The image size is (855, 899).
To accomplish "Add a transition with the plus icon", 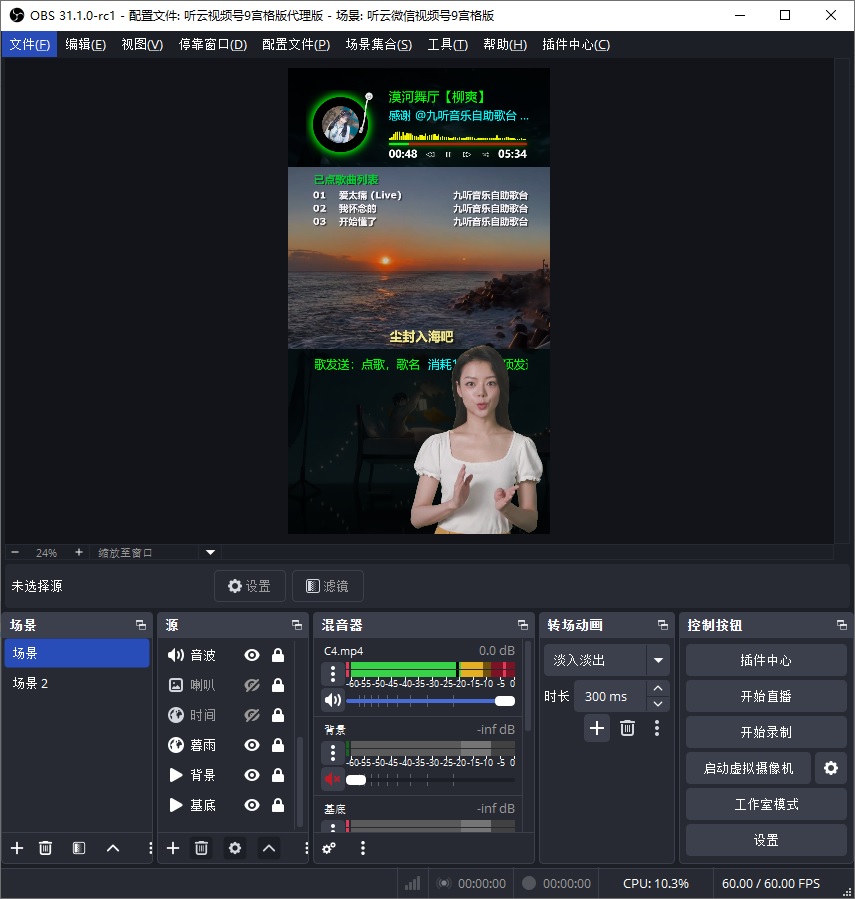I will [597, 728].
